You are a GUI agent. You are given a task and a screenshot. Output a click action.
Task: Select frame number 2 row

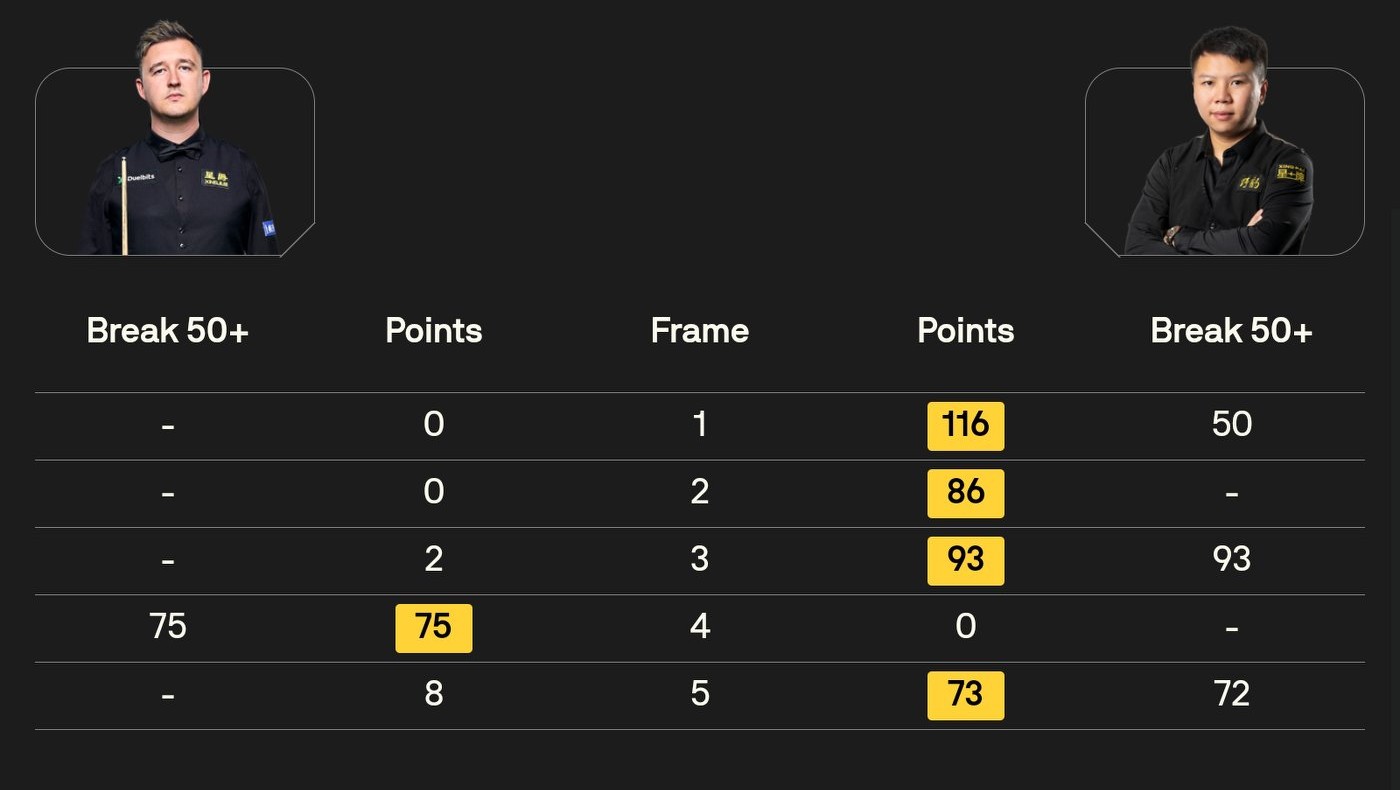tap(699, 492)
